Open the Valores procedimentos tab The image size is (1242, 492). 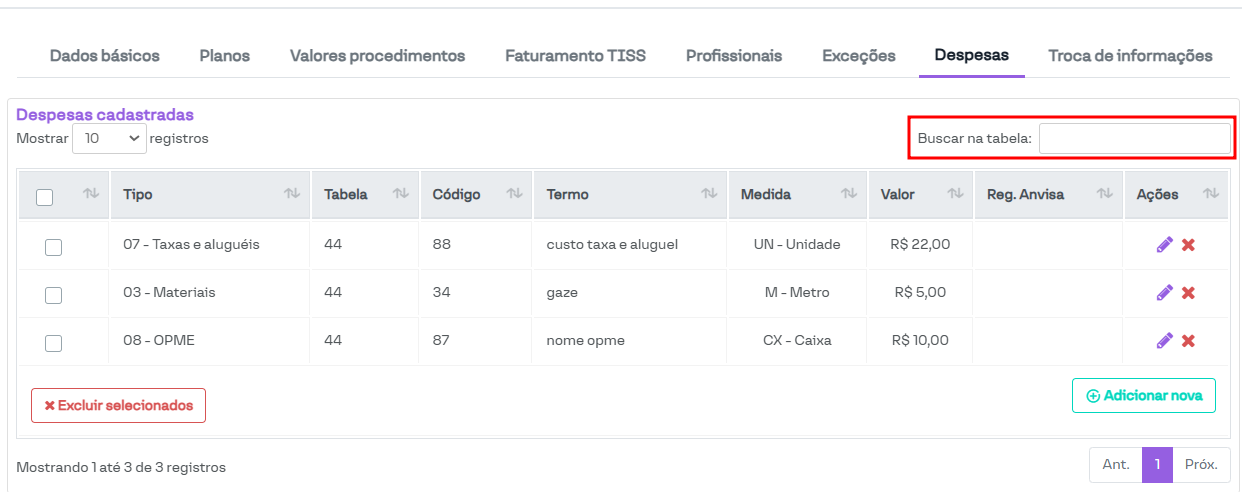[377, 56]
